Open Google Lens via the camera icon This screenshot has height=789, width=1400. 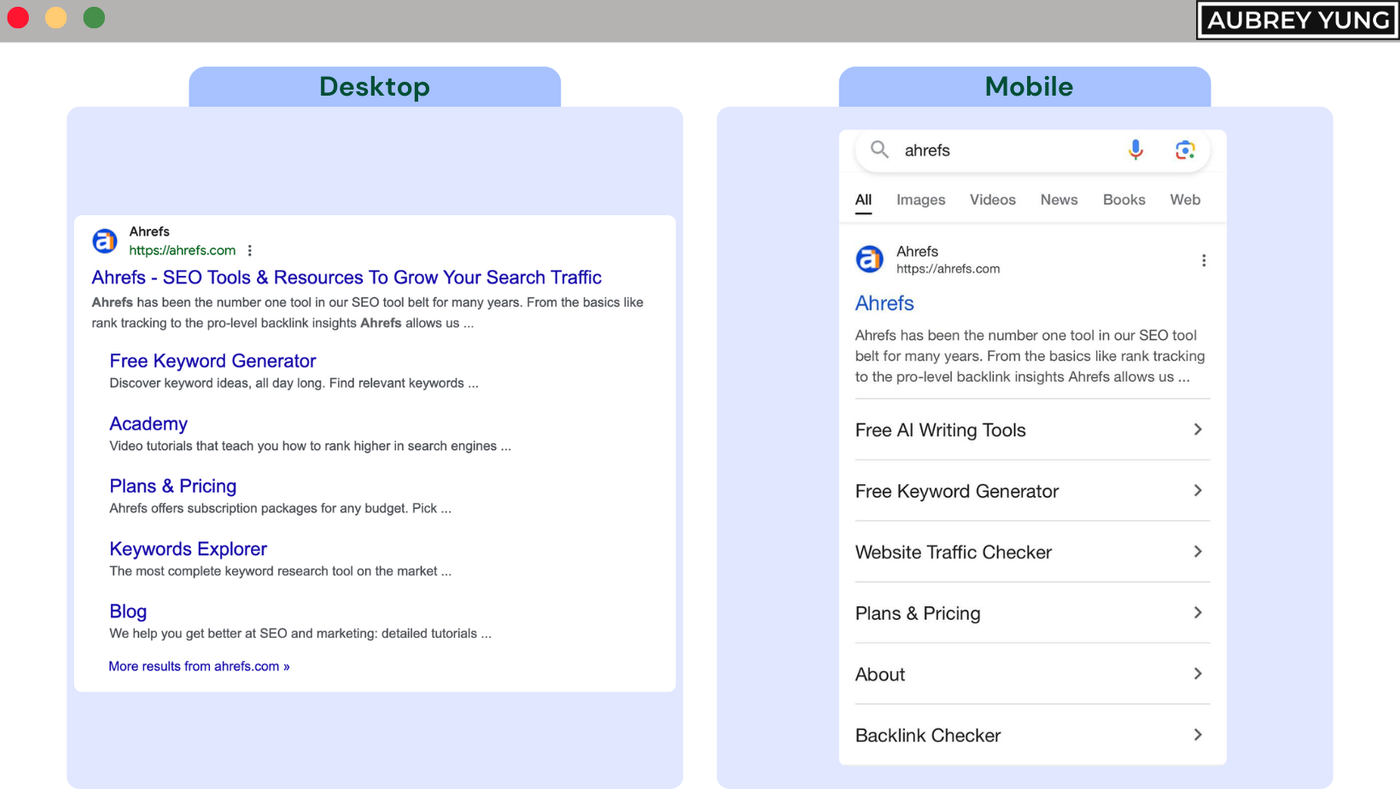[1185, 148]
